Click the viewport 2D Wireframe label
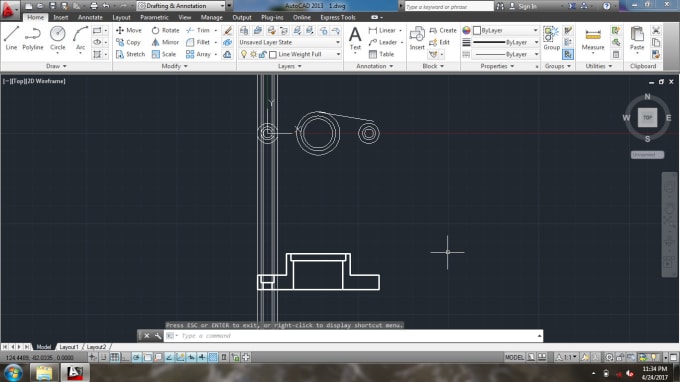Viewport: 680px width, 382px height. (x=46, y=81)
